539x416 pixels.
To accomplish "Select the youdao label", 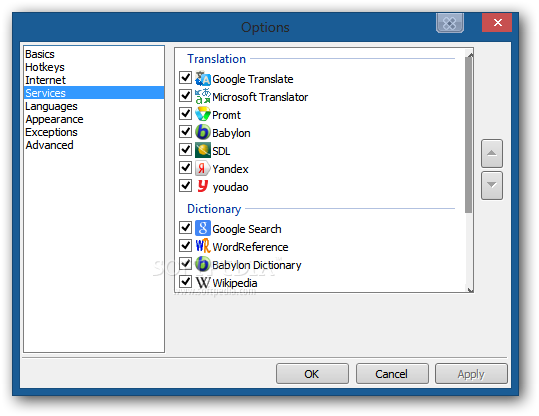I will point(230,187).
